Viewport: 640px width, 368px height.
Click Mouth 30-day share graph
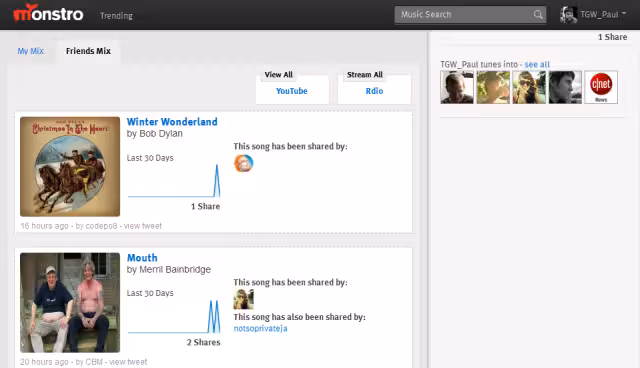point(174,317)
